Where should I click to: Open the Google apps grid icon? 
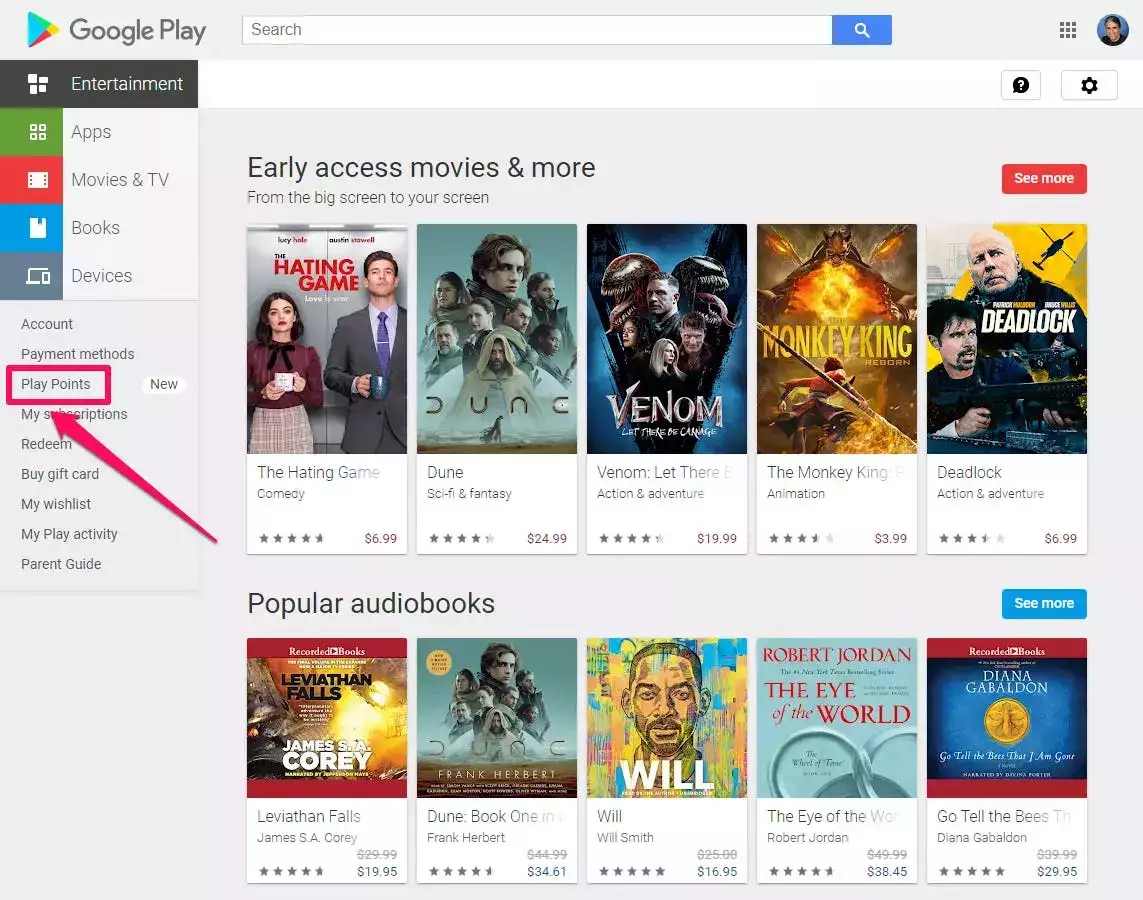[1068, 30]
